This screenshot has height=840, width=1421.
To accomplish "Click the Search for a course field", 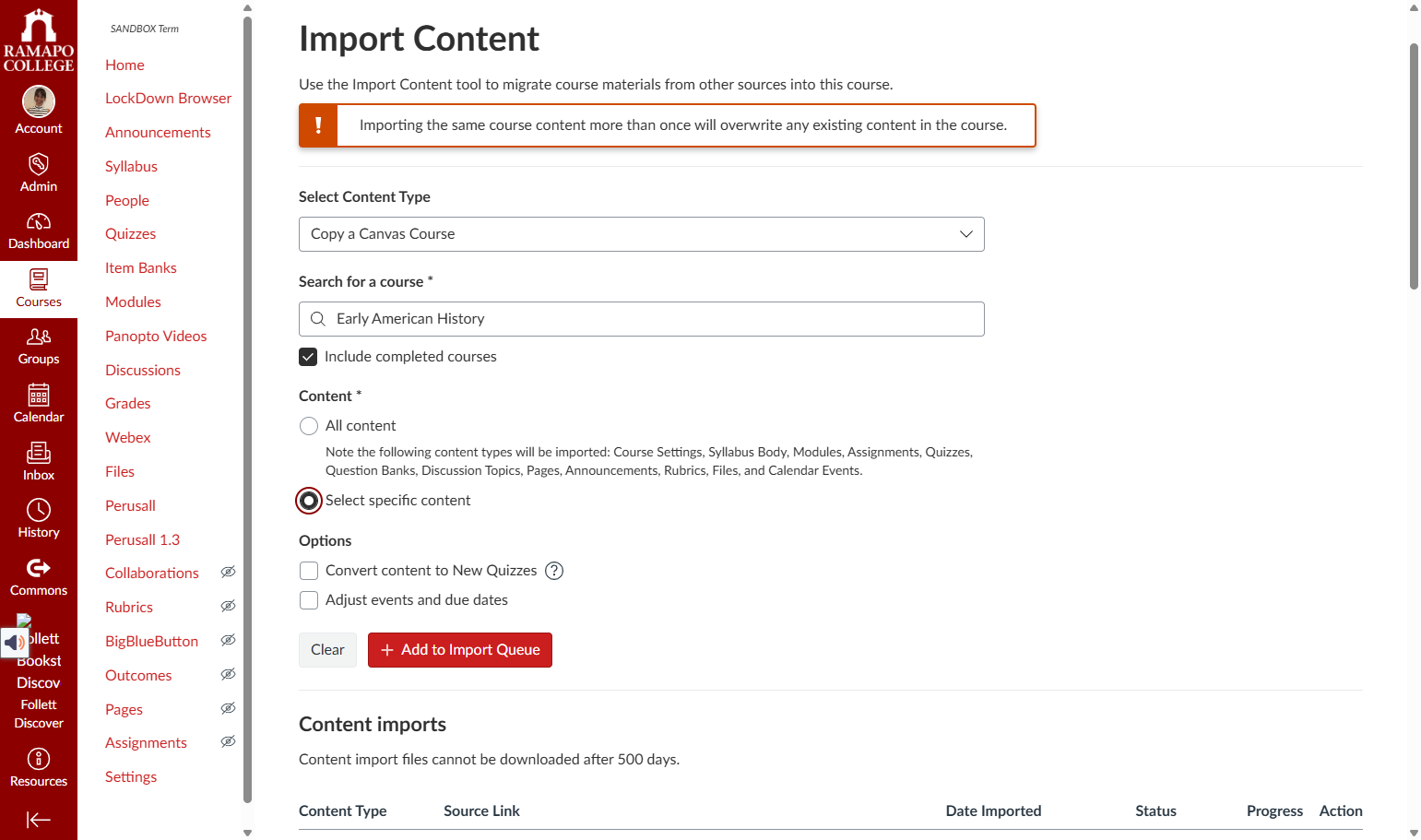I will click(642, 319).
